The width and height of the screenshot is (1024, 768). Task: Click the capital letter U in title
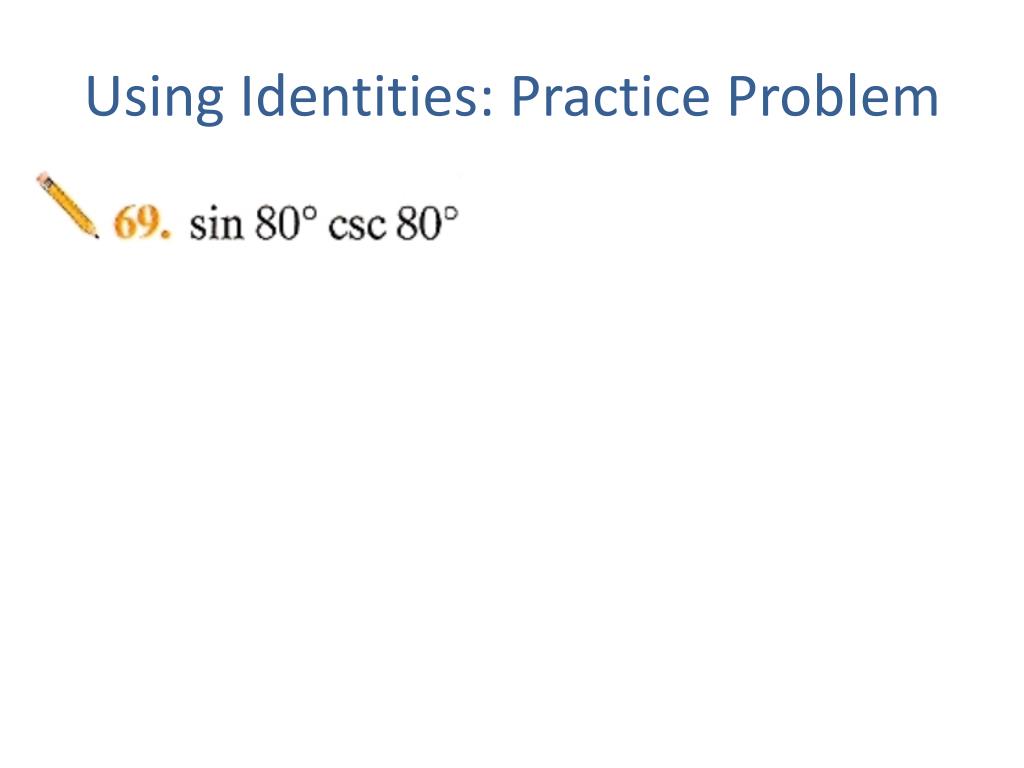click(x=102, y=97)
